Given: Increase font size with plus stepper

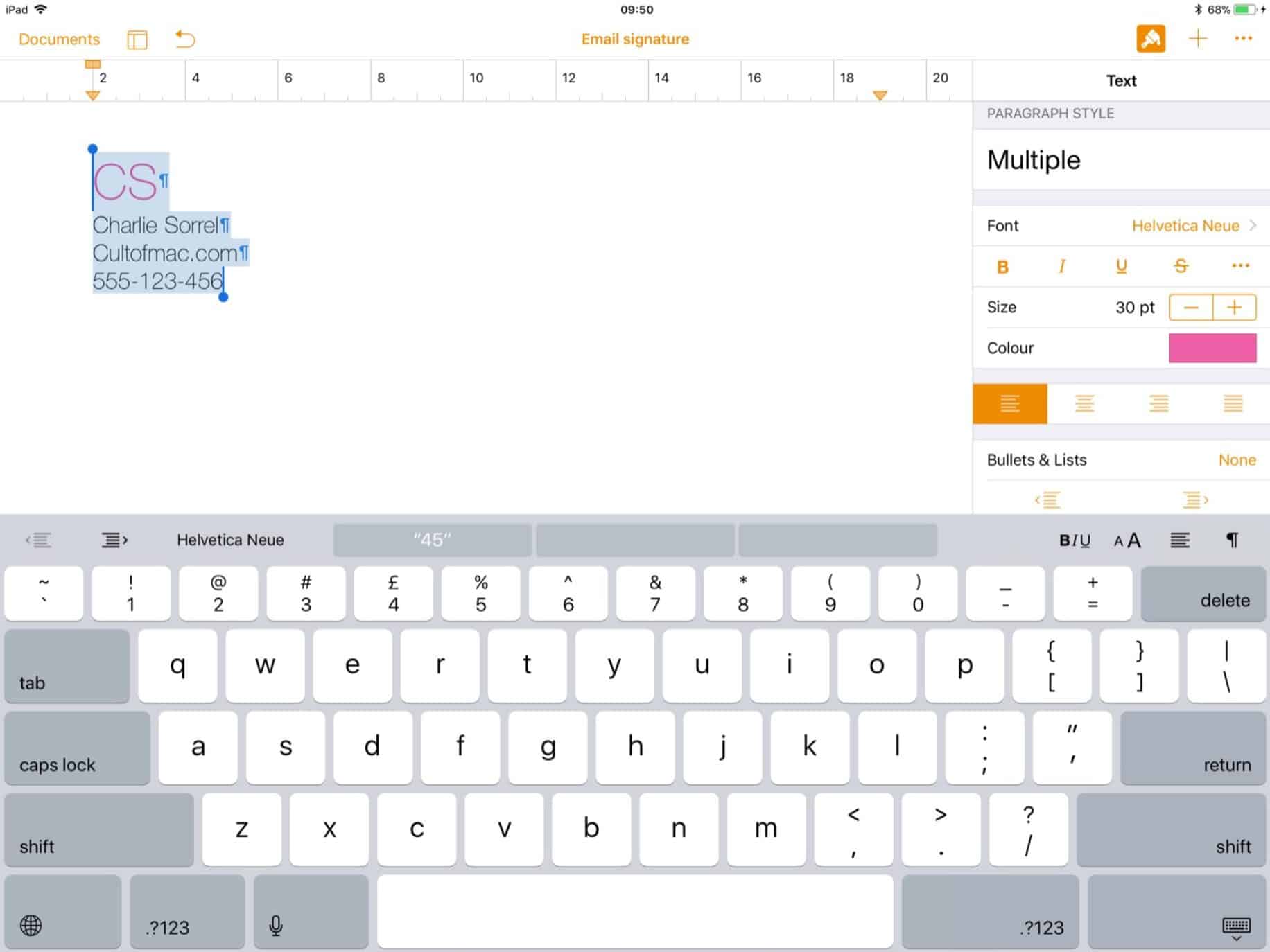Looking at the screenshot, I should (x=1235, y=307).
